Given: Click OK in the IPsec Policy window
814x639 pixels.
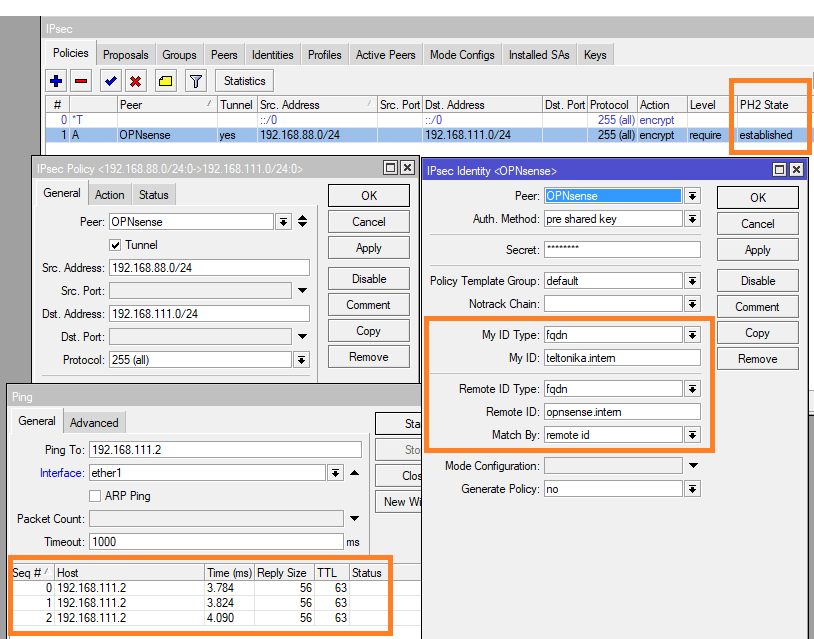Looking at the screenshot, I should (x=369, y=196).
